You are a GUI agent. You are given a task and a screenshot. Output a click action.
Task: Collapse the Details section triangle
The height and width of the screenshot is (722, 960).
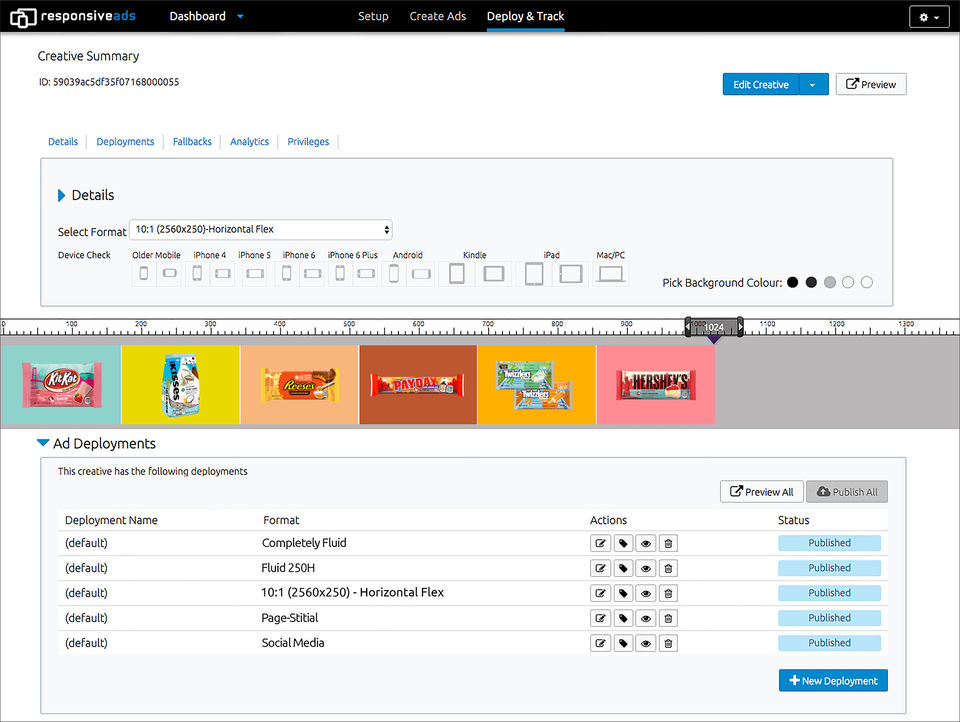[x=61, y=195]
